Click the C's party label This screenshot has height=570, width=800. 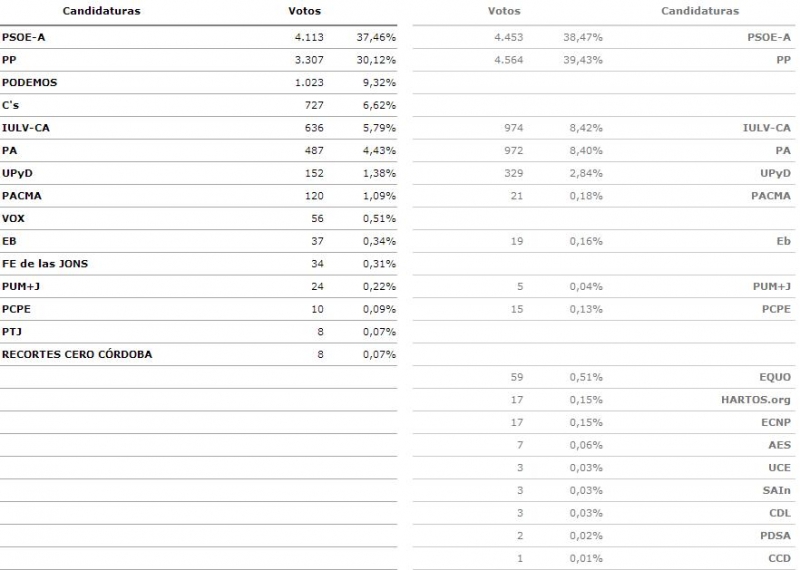(x=12, y=105)
